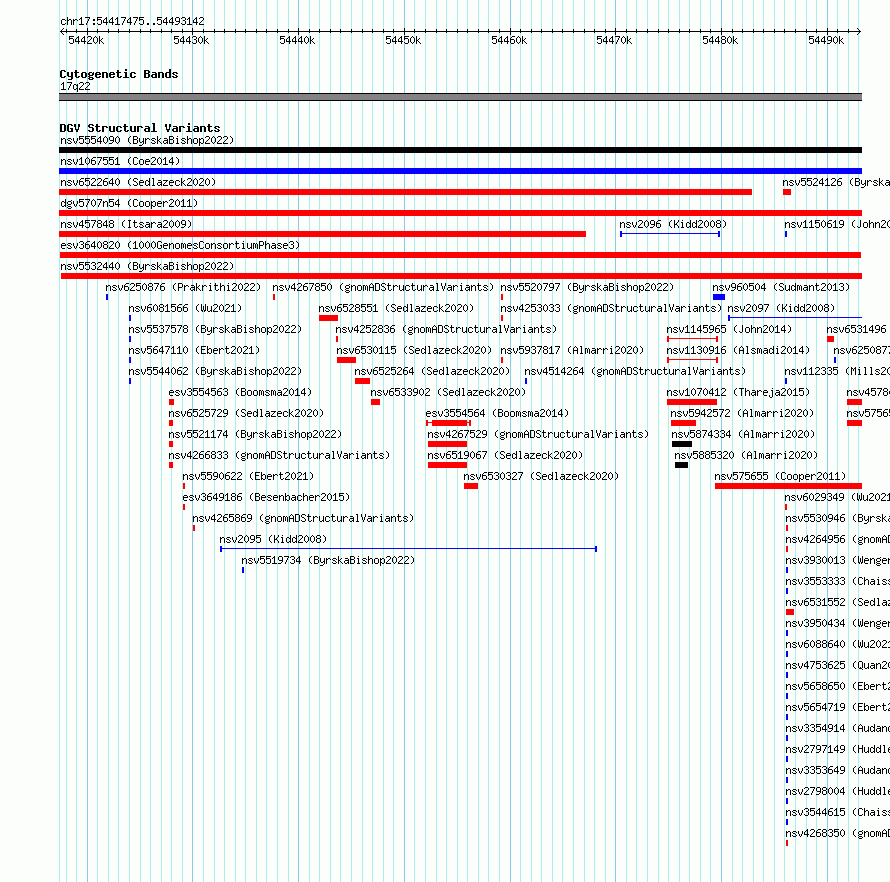Click nsv5537578 (ByrskaBishop2022) label
Viewport: 890px width, 882px height.
pyautogui.click(x=215, y=329)
